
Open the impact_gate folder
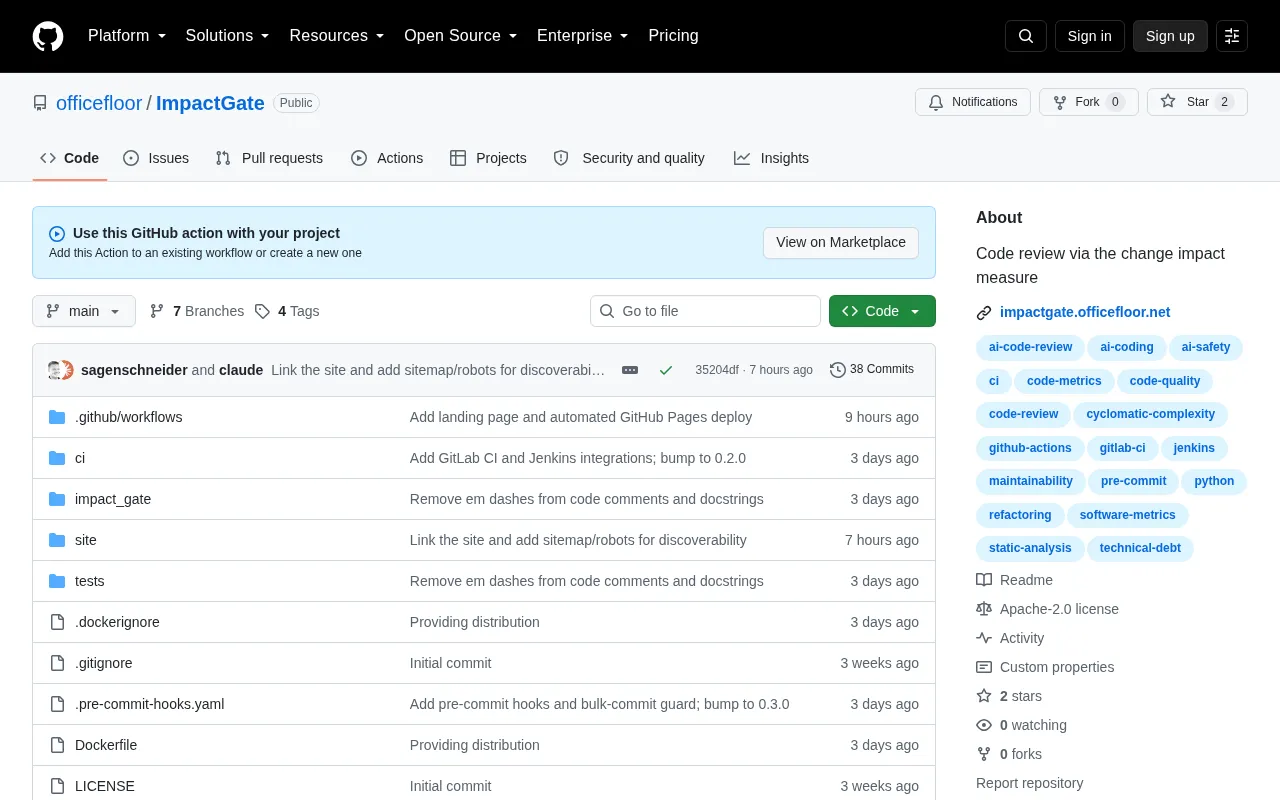(x=113, y=499)
